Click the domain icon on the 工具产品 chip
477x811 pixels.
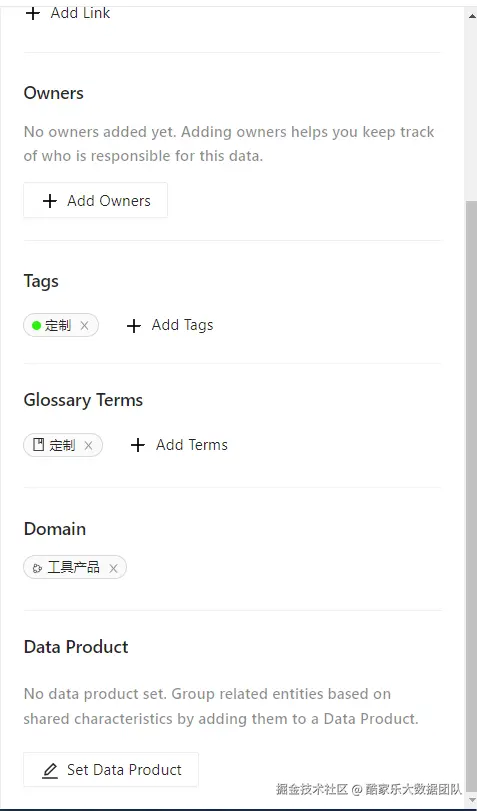[37, 568]
